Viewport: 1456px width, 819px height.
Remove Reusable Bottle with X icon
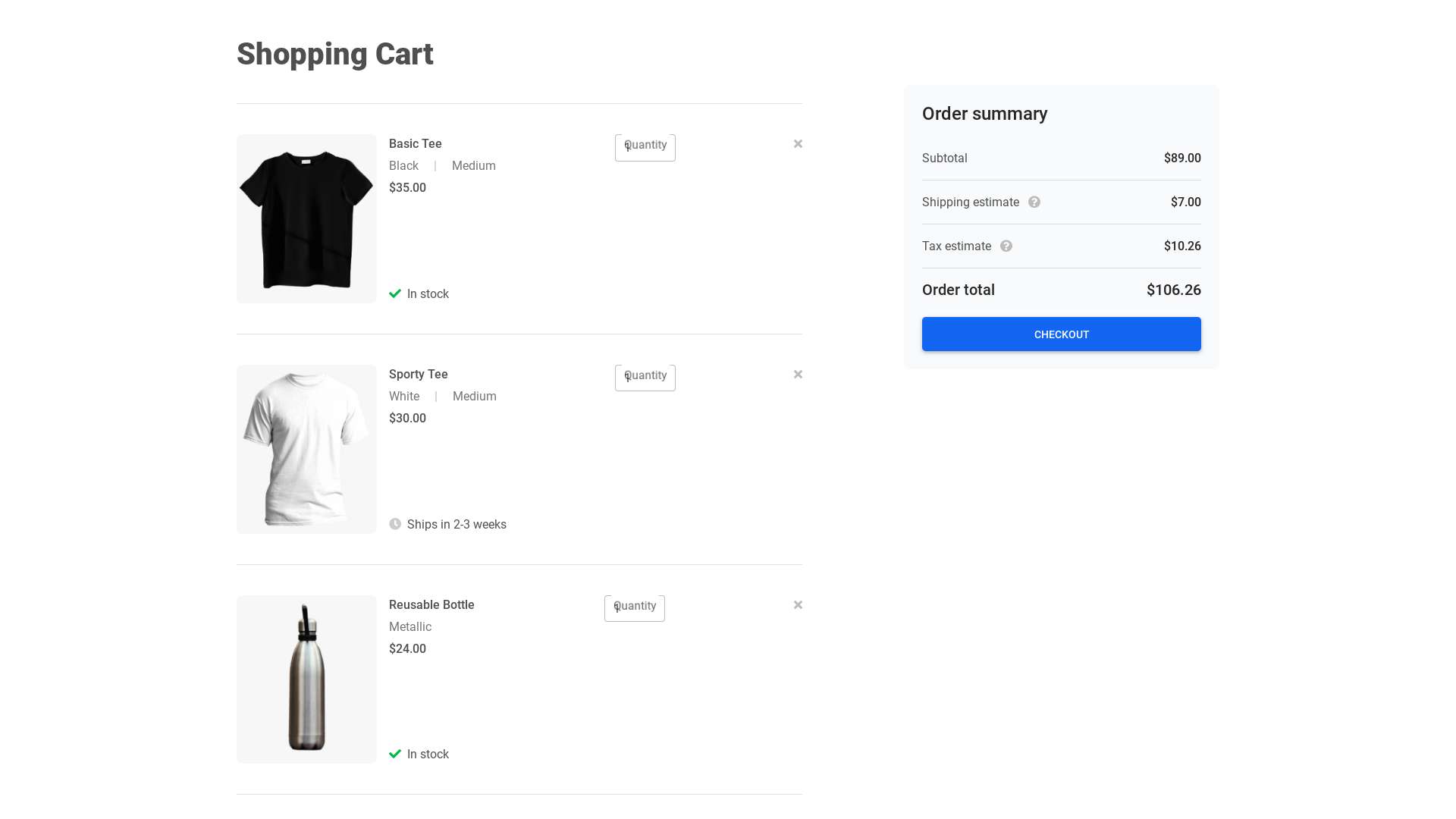coord(798,605)
